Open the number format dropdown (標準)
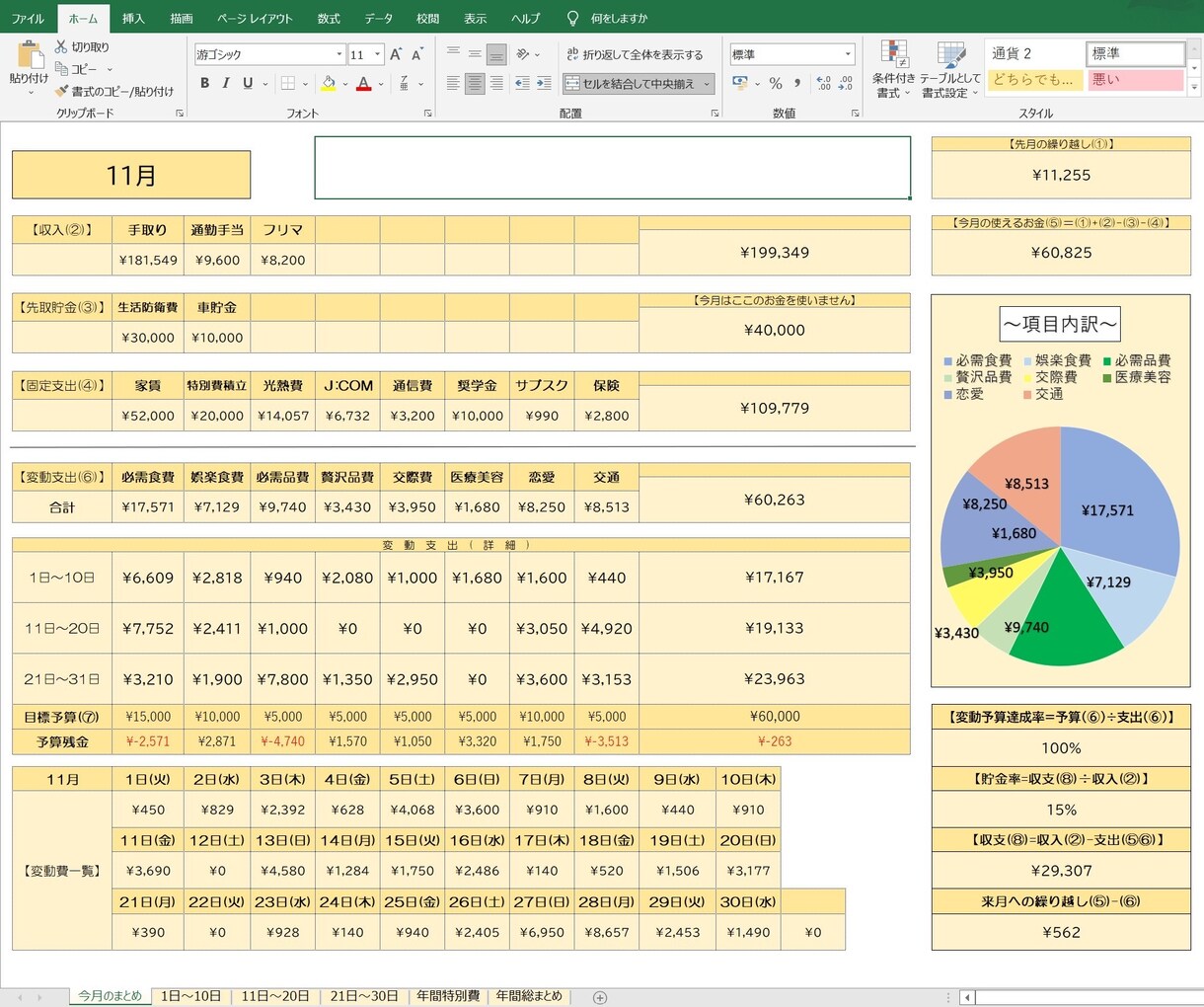This screenshot has width=1204, height=1007. coord(848,54)
